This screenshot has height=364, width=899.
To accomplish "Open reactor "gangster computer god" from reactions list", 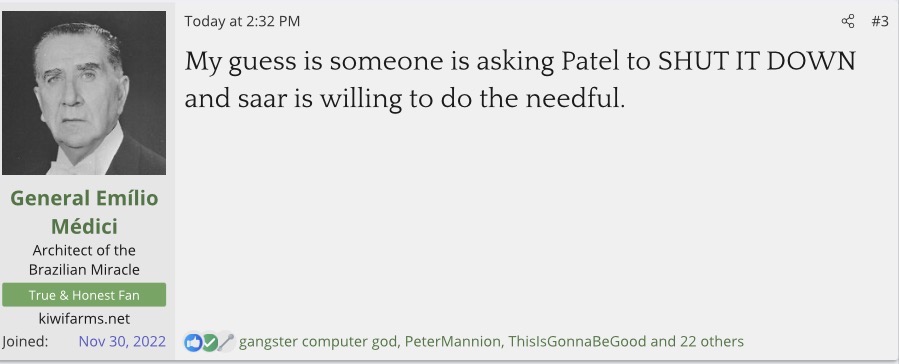I will (x=318, y=342).
